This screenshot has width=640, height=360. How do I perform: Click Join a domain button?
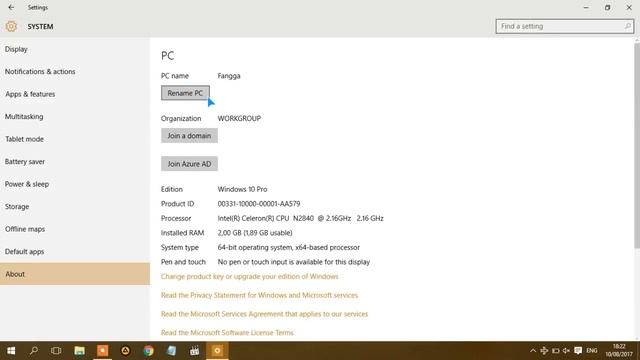click(x=189, y=136)
